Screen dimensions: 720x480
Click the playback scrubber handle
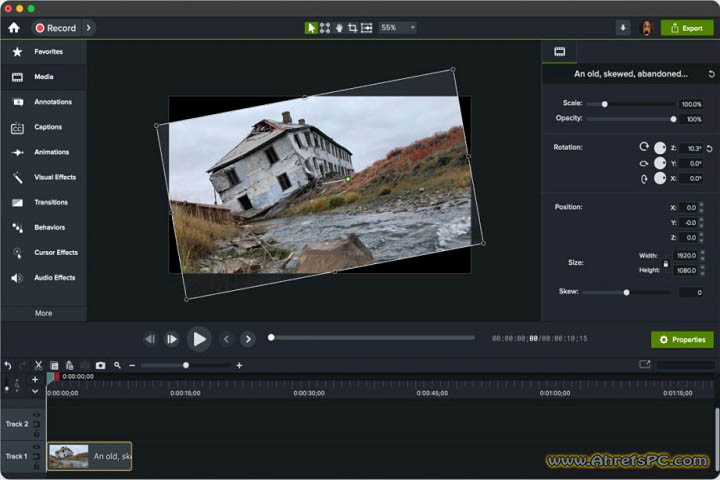[271, 338]
